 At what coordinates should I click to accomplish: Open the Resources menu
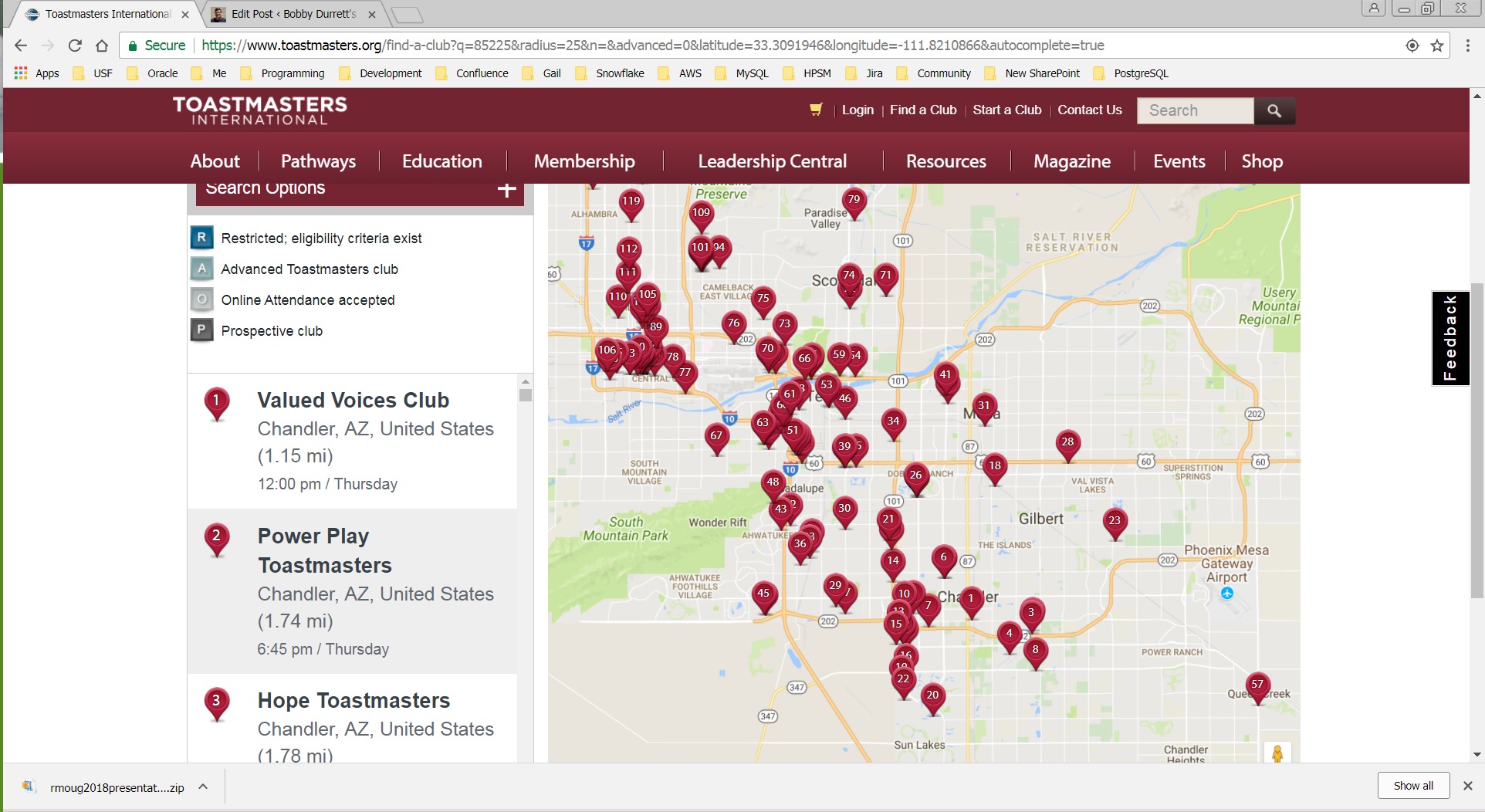tap(946, 161)
